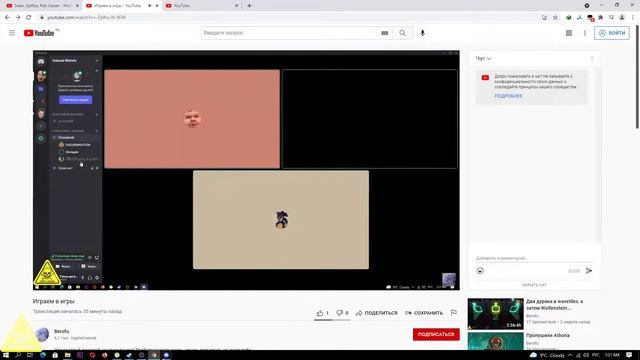Click the Berofu channel avatar
This screenshot has width=640, height=360.
pos(42,334)
